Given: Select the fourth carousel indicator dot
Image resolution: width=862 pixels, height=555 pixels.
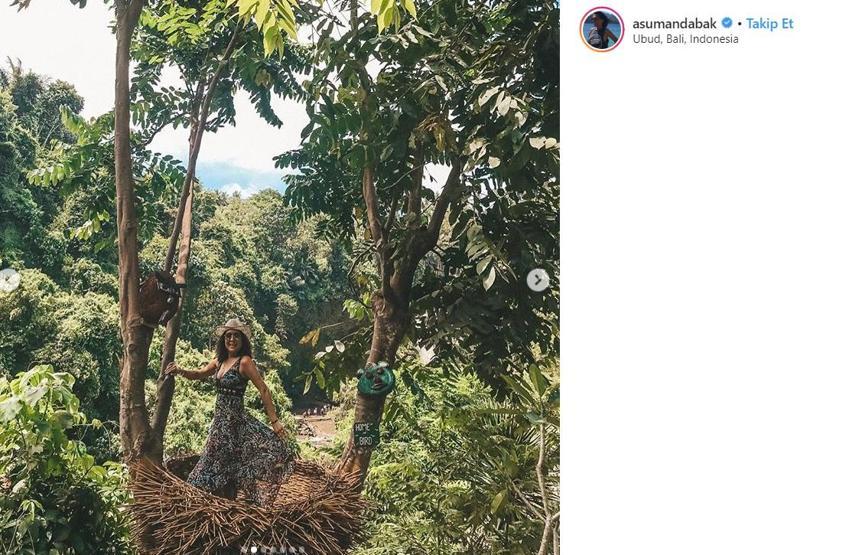Looking at the screenshot, I should point(273,550).
